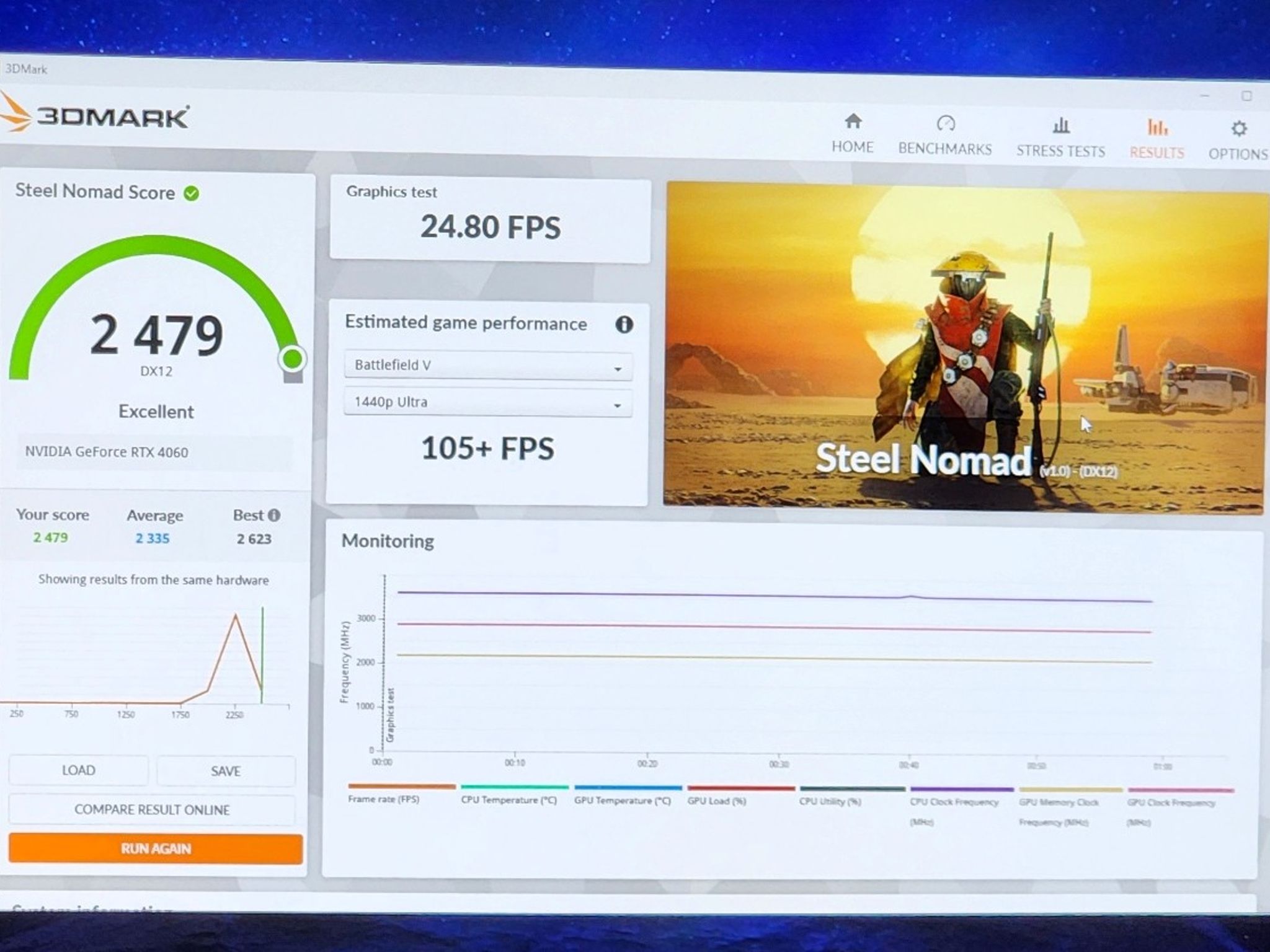Toggle CPU Clock Frequency legend item
The height and width of the screenshot is (952, 1270).
[x=961, y=806]
